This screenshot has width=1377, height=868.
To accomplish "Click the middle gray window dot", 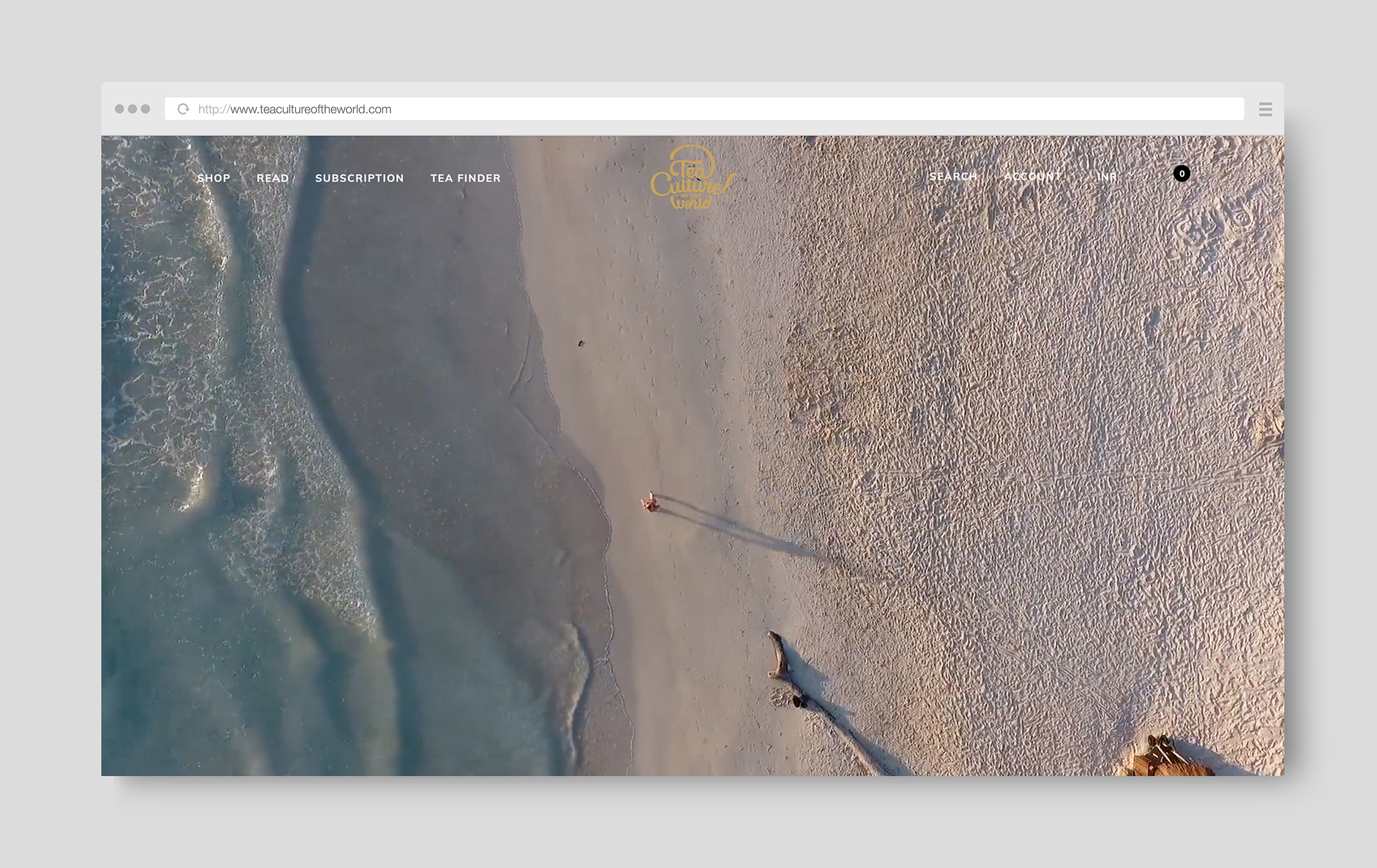I will pyautogui.click(x=132, y=109).
